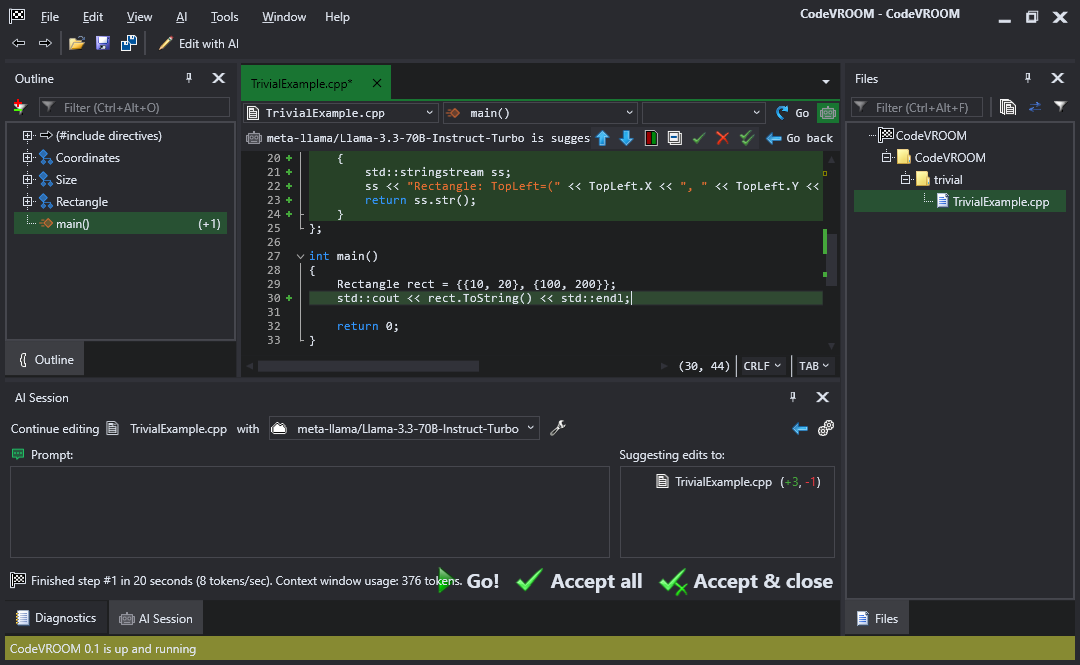Open the TrivialExample.cpp file dropdown in editor
1080x665 pixels.
(x=341, y=113)
